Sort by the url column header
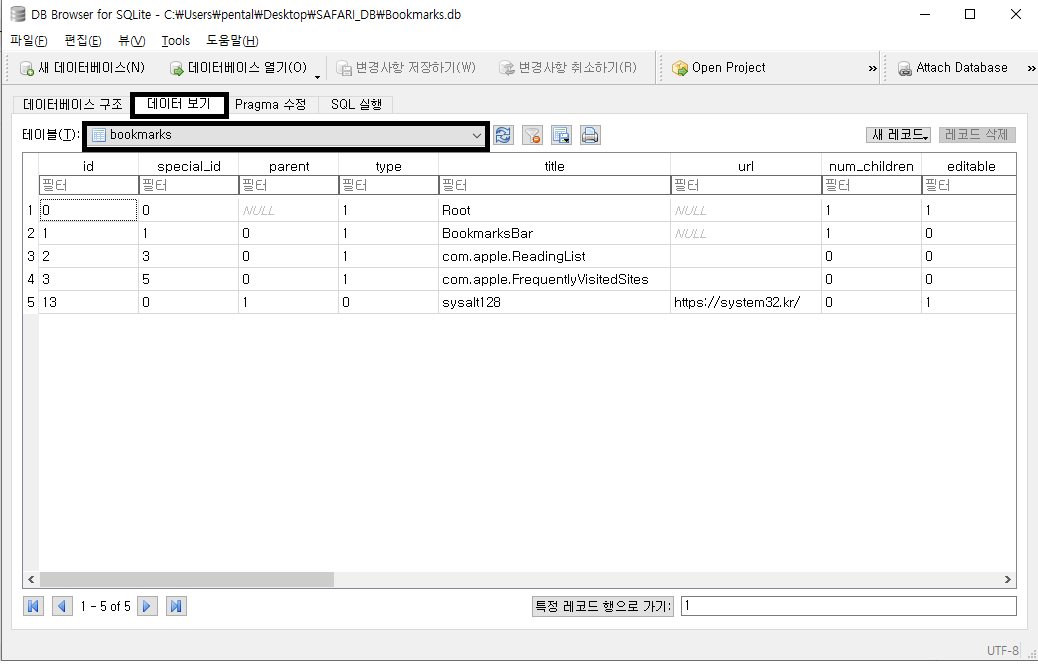The height and width of the screenshot is (664, 1038). [x=746, y=166]
